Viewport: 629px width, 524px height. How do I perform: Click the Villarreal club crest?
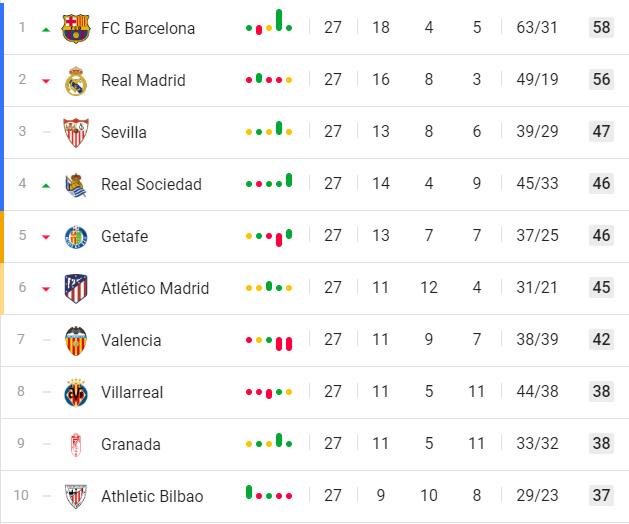(76, 392)
